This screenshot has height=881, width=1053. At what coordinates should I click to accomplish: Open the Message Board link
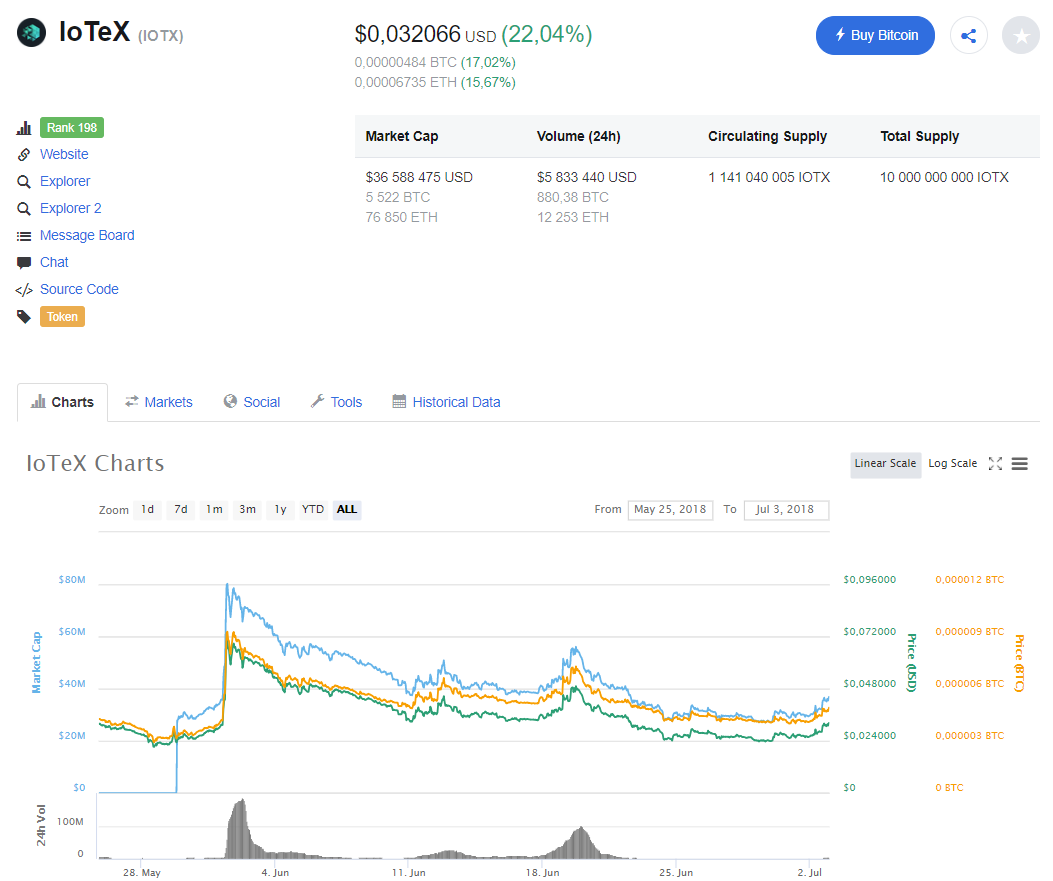coord(87,236)
